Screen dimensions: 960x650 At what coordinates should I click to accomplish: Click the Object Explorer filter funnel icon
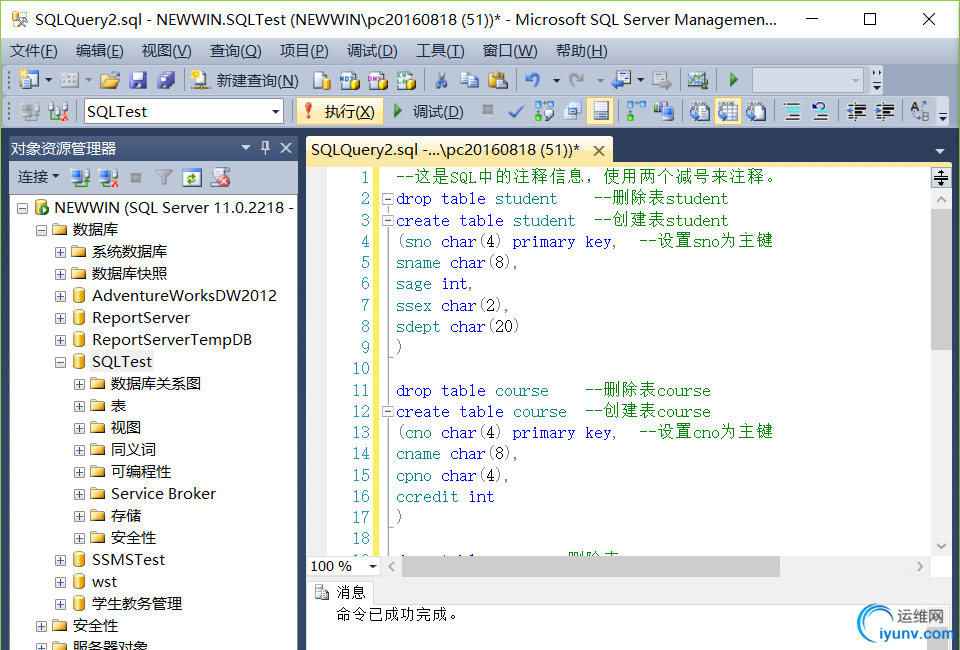point(163,178)
